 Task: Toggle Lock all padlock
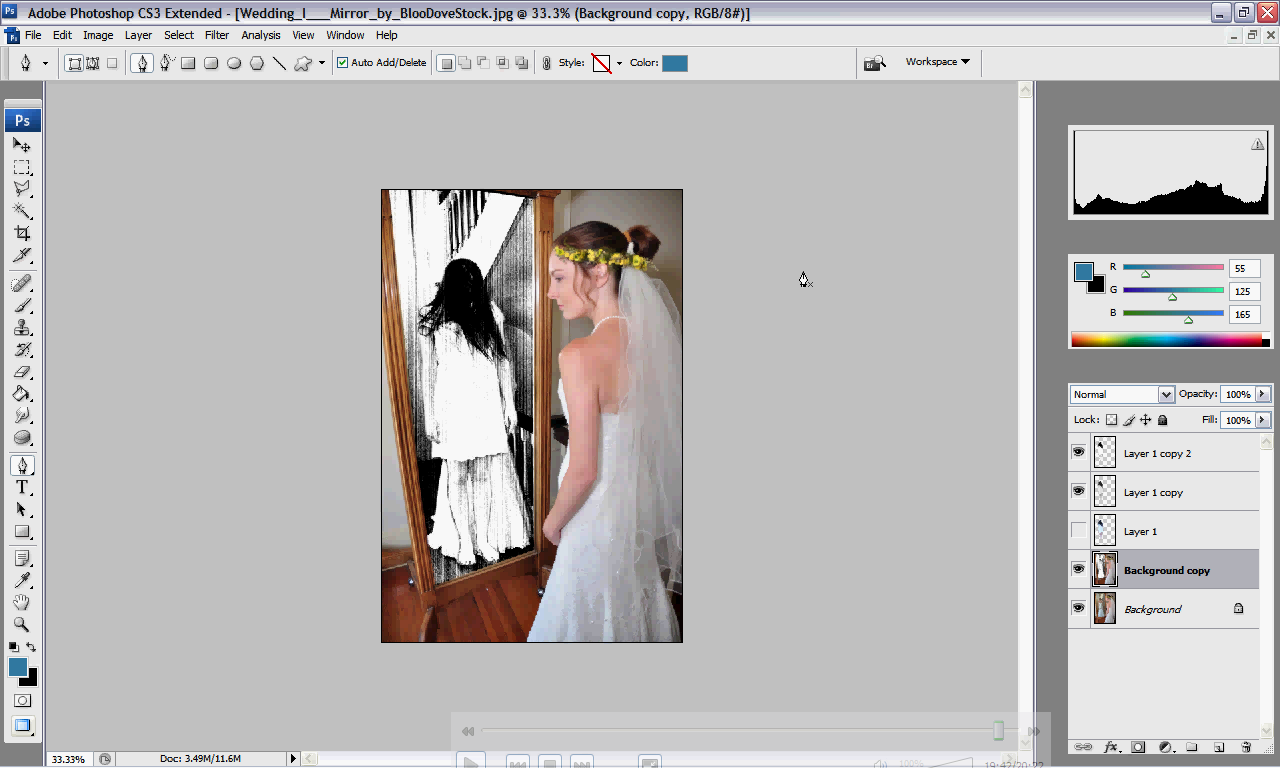pyautogui.click(x=1163, y=420)
